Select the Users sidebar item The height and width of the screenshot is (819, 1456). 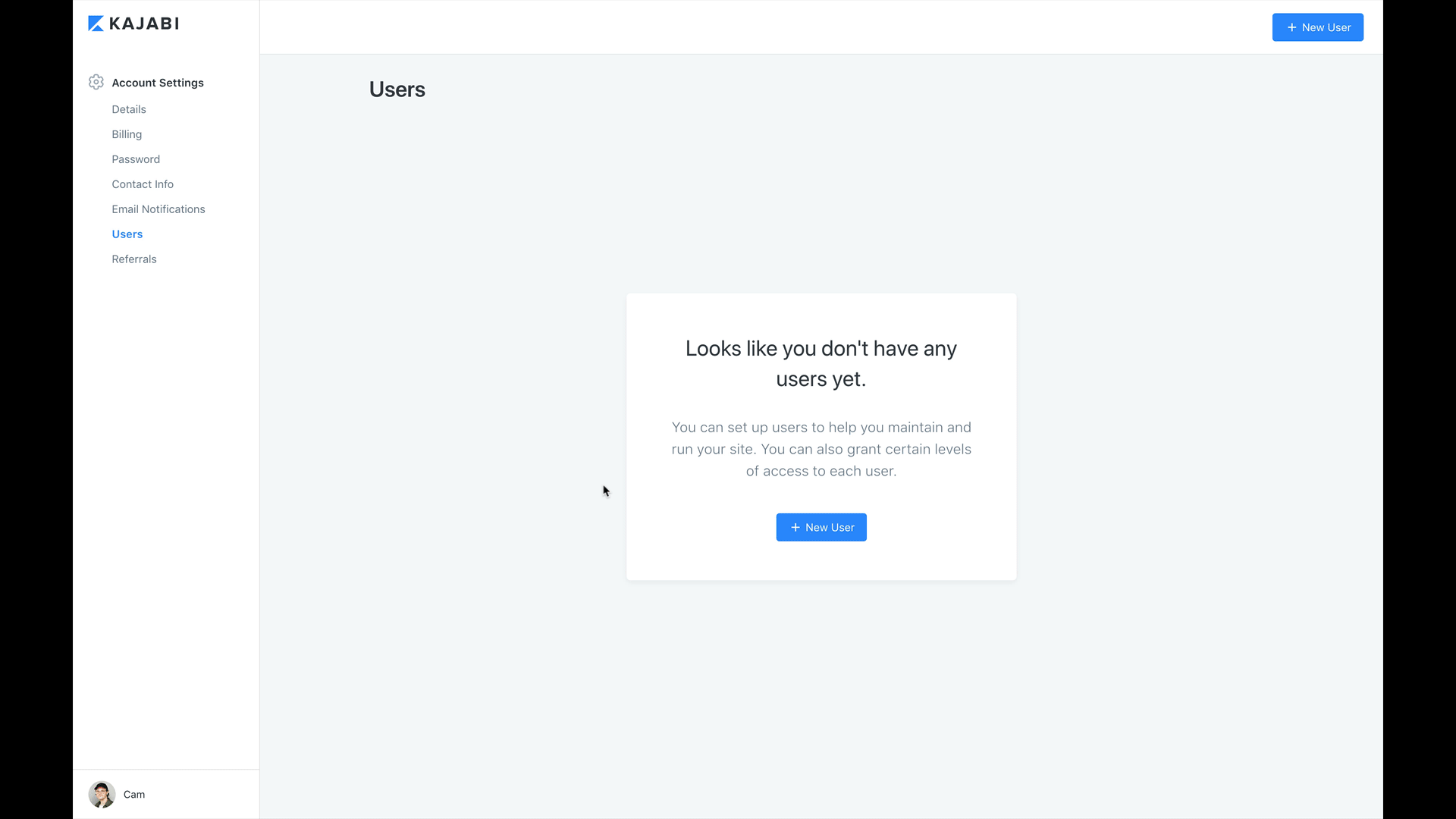(x=127, y=234)
